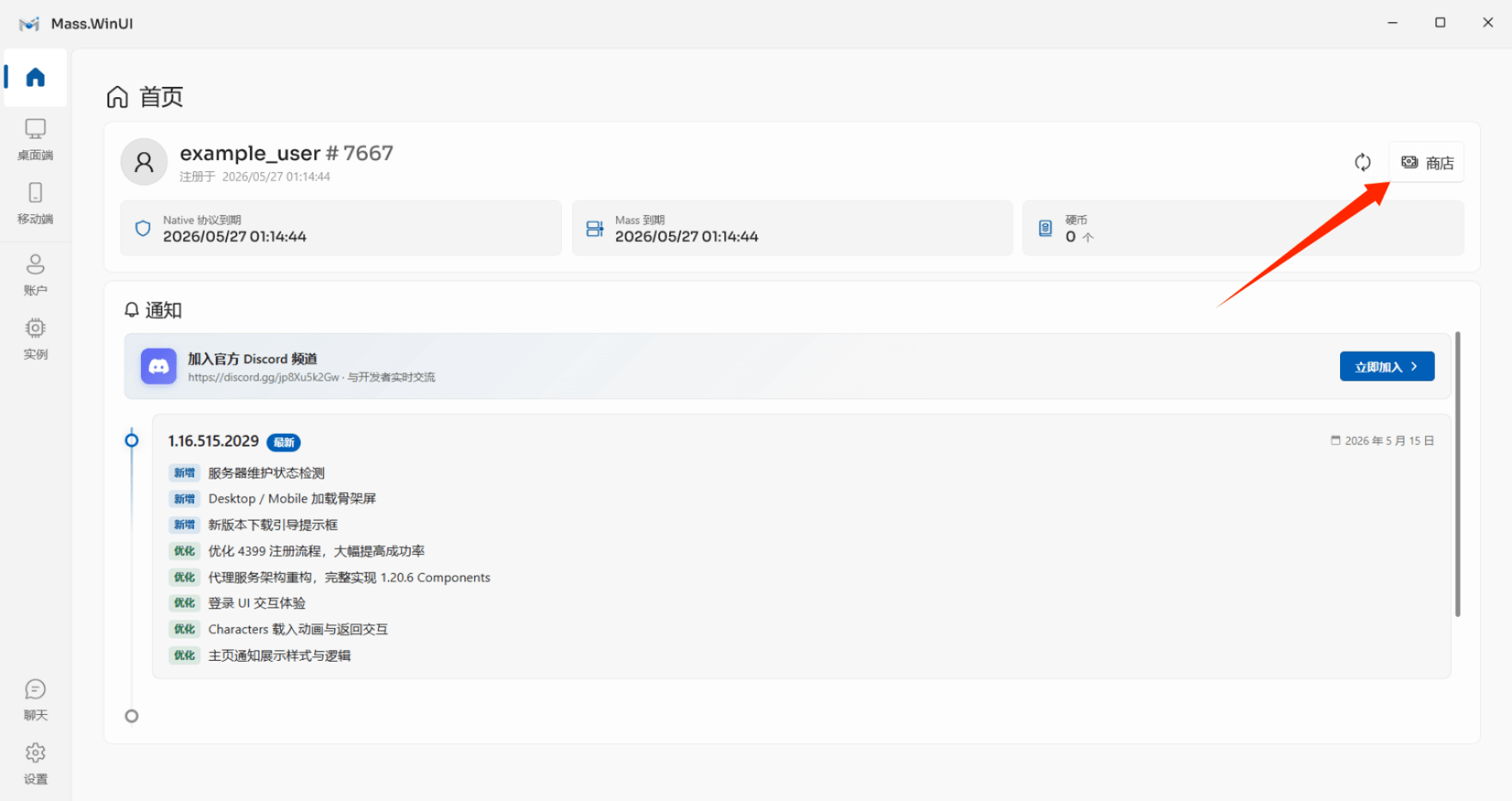
Task: Click entry 代理服务架构重构
Action: pos(349,577)
